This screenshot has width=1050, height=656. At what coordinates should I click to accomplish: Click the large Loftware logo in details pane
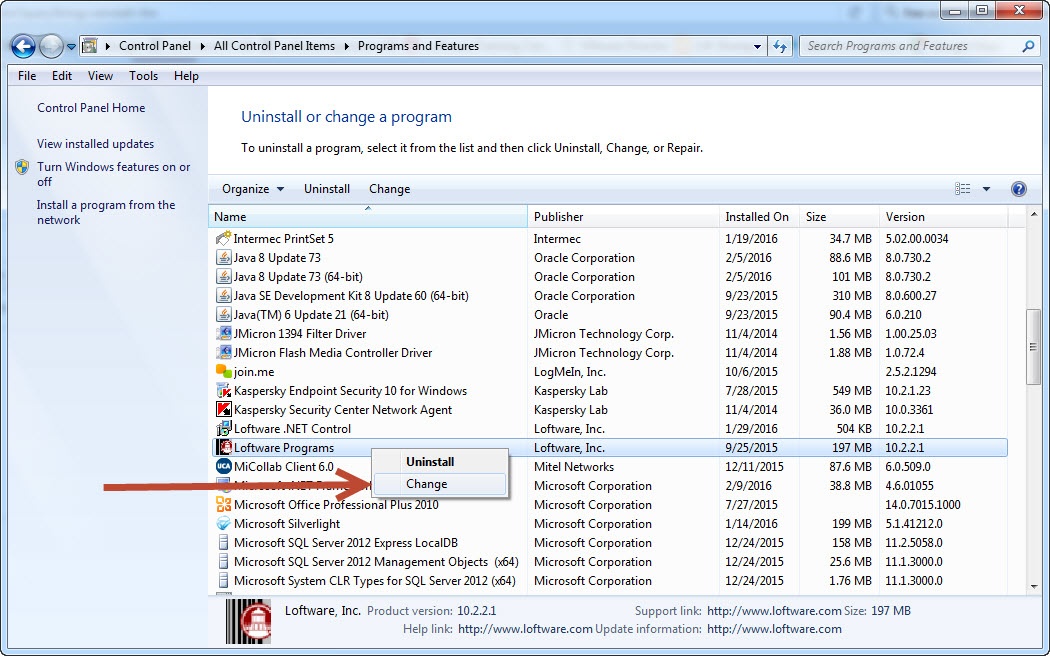[248, 621]
